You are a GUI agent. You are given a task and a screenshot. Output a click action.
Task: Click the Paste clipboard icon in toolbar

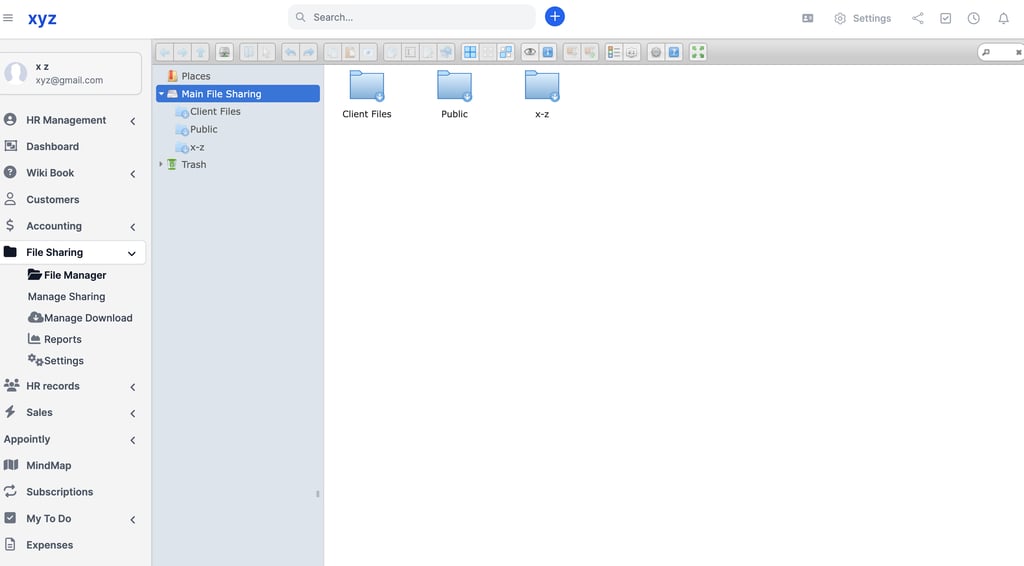click(x=350, y=52)
